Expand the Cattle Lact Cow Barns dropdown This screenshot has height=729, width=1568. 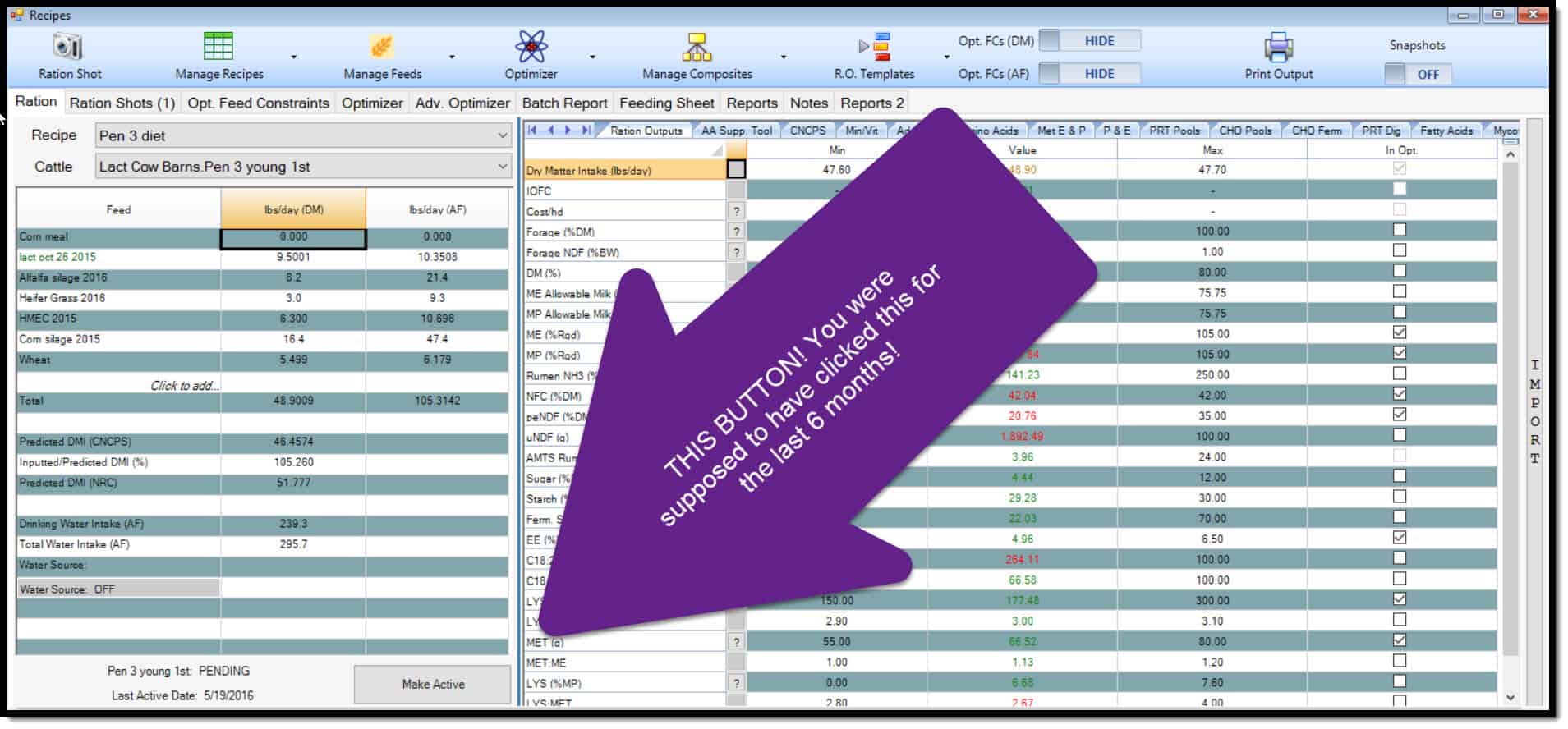coord(502,167)
